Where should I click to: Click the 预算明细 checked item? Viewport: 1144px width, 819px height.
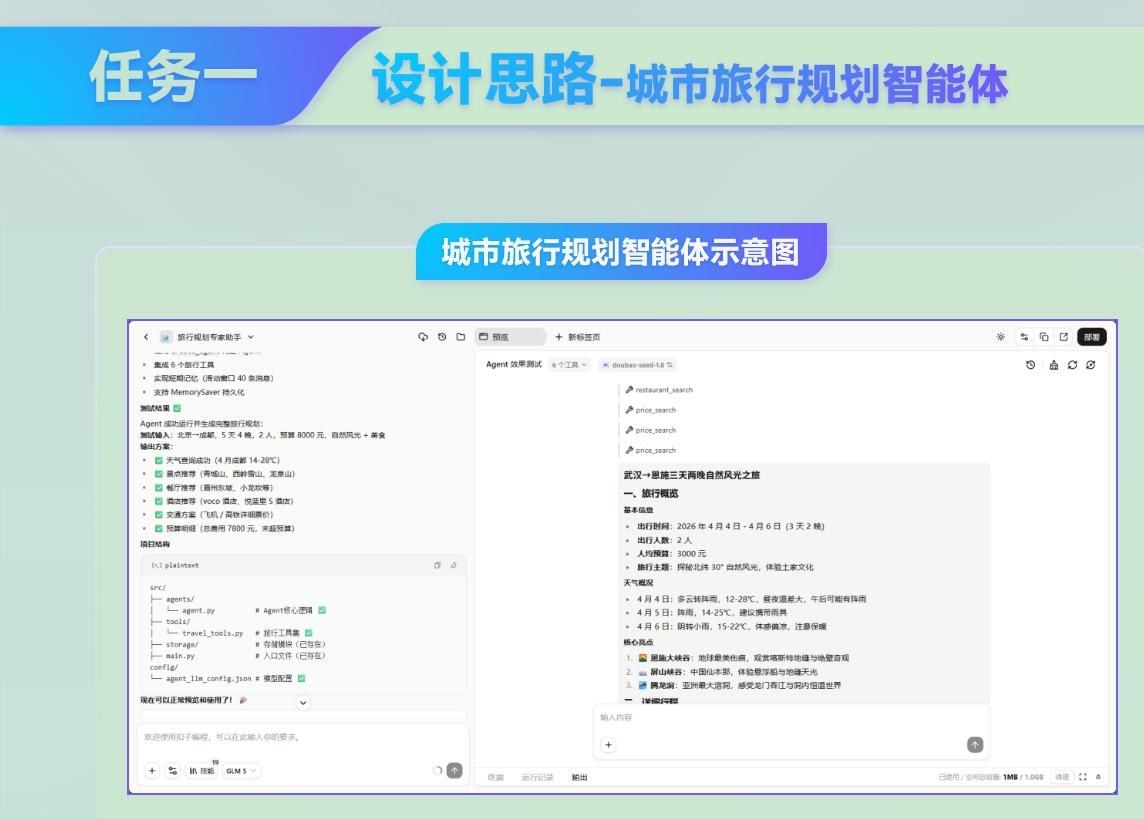click(224, 528)
